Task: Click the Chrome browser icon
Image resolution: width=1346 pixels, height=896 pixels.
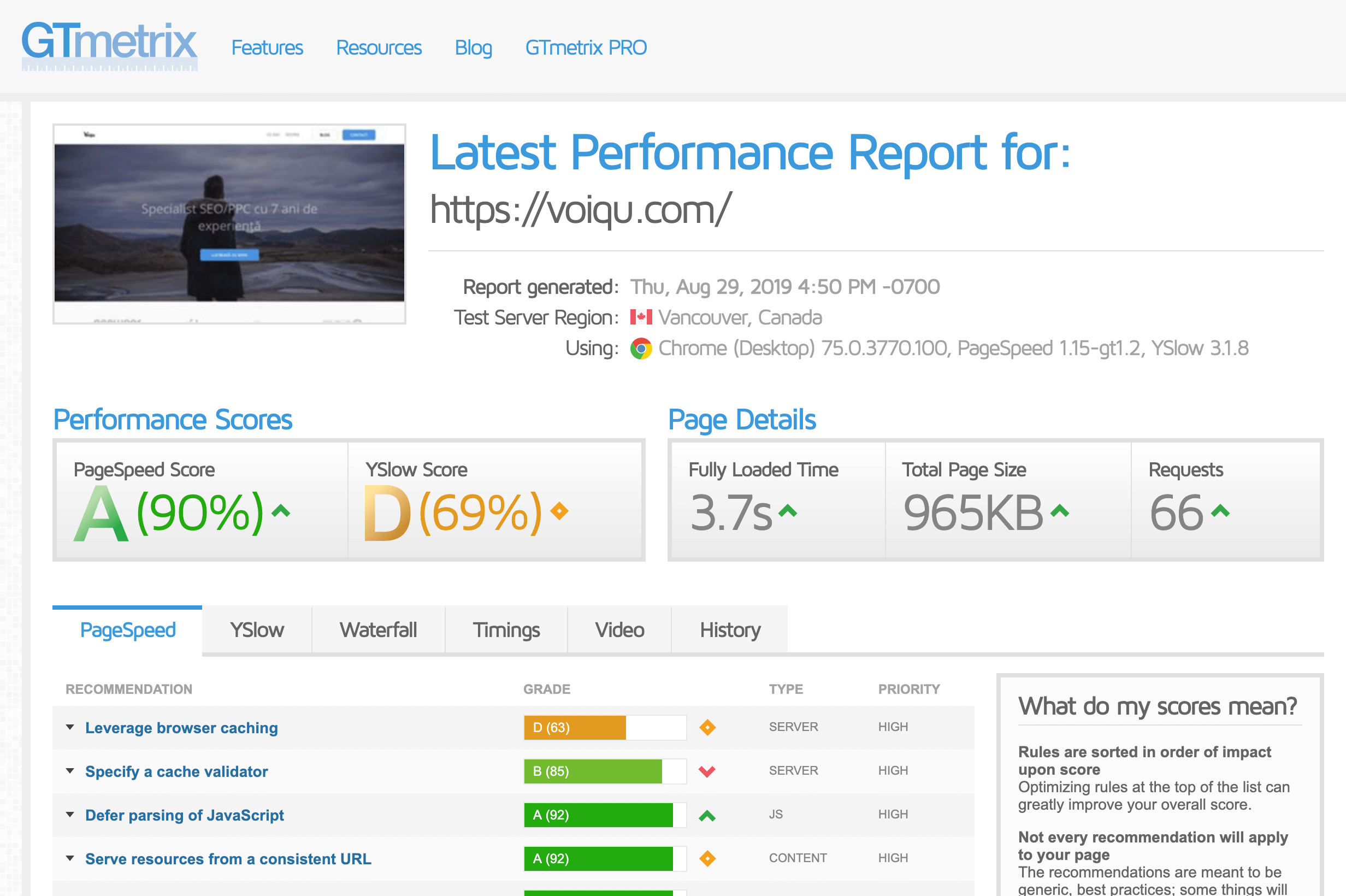Action: click(641, 349)
